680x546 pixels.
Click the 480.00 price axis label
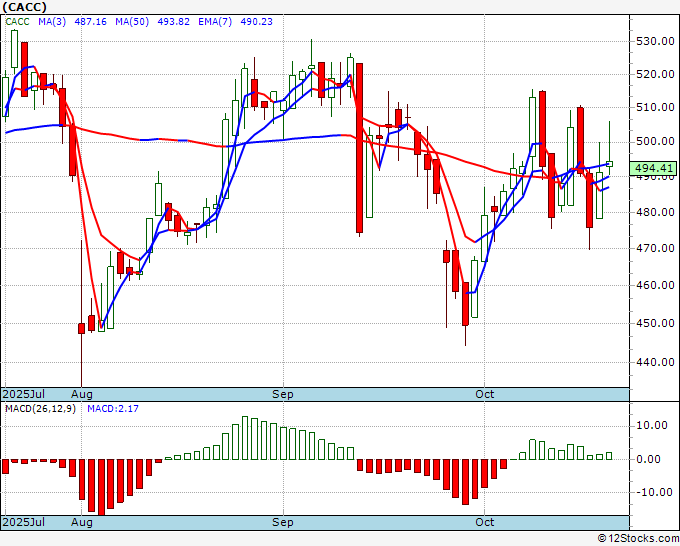(655, 213)
